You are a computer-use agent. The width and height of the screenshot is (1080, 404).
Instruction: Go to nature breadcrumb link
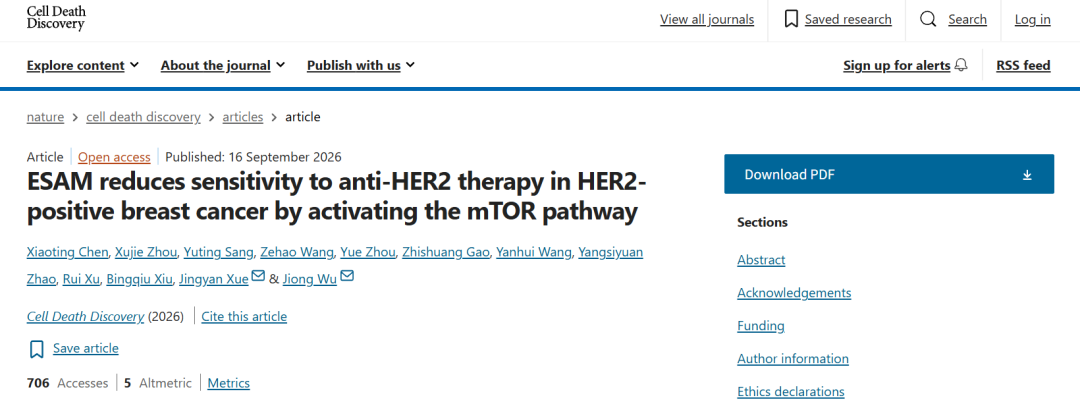(x=45, y=117)
